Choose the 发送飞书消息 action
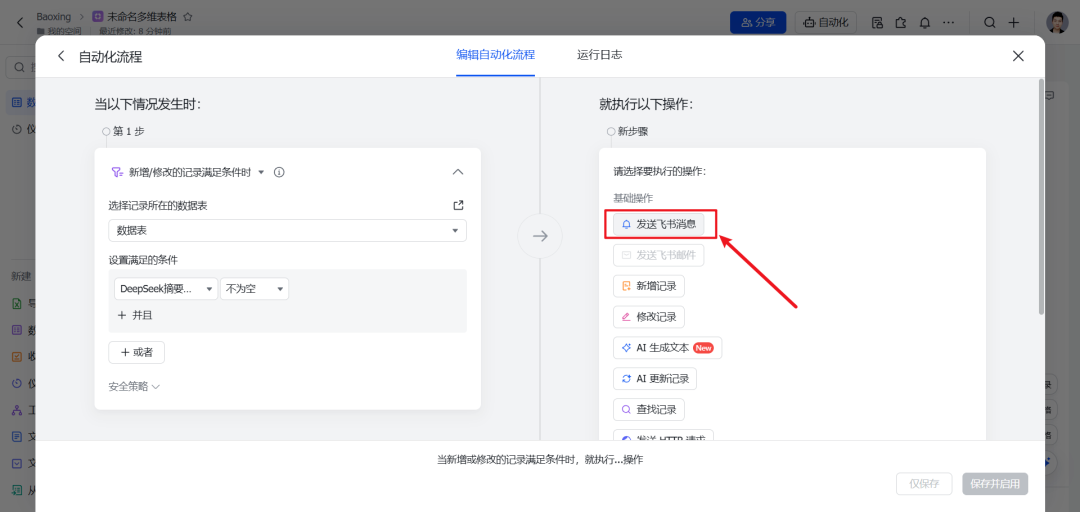The image size is (1080, 512). [659, 224]
